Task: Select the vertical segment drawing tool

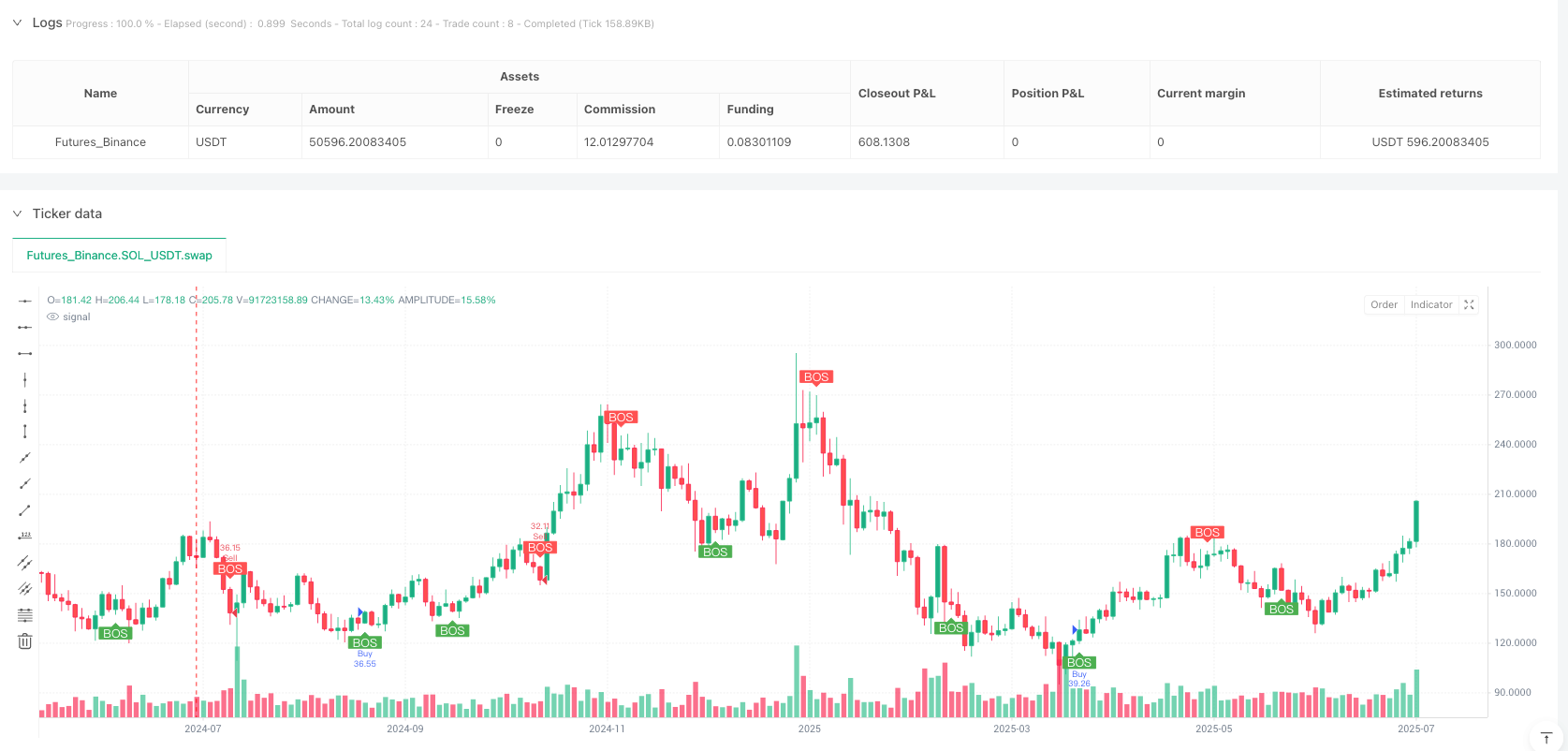Action: (x=25, y=432)
